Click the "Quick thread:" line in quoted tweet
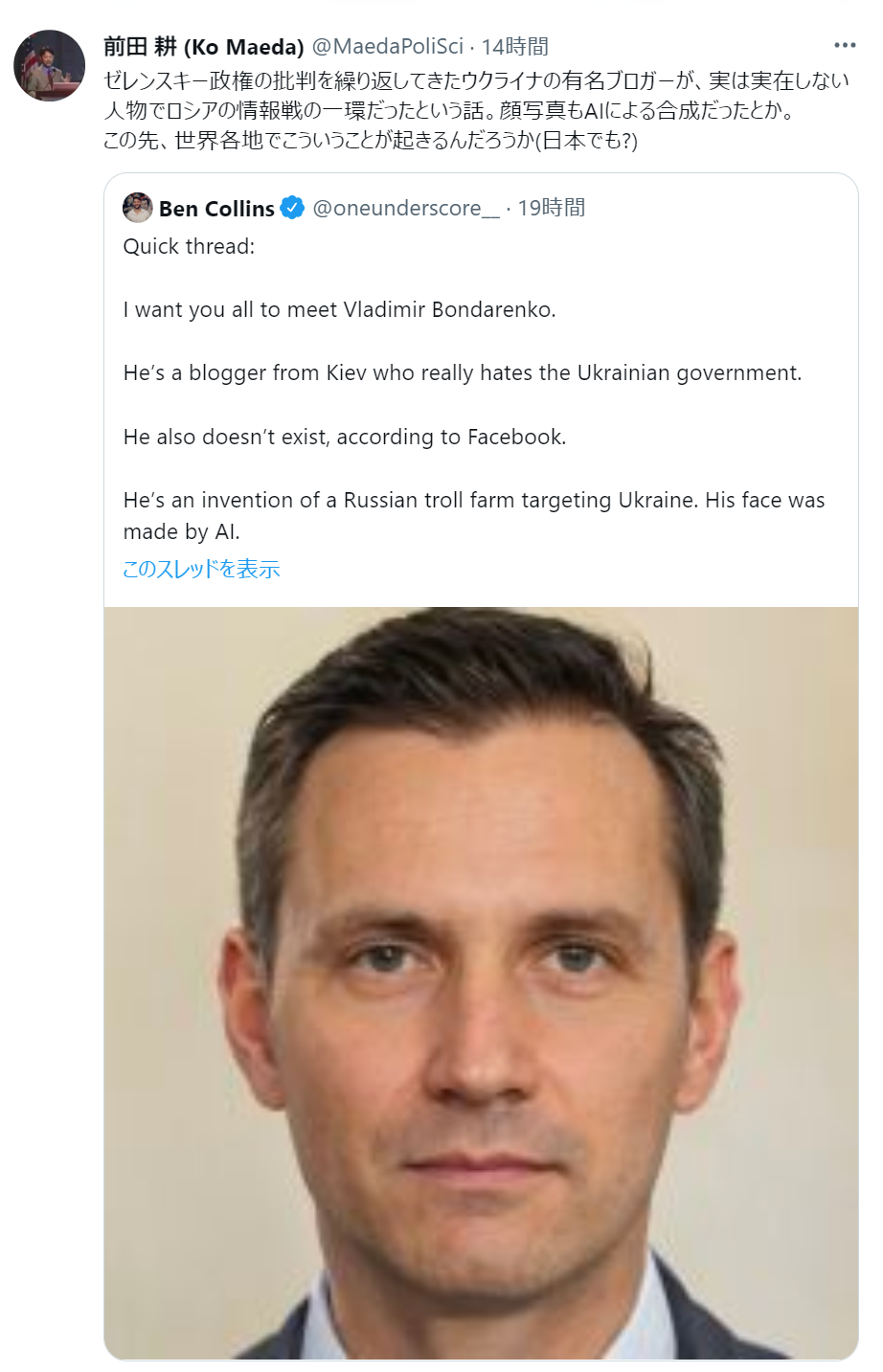Viewport: 883px width, 1372px height. (189, 246)
